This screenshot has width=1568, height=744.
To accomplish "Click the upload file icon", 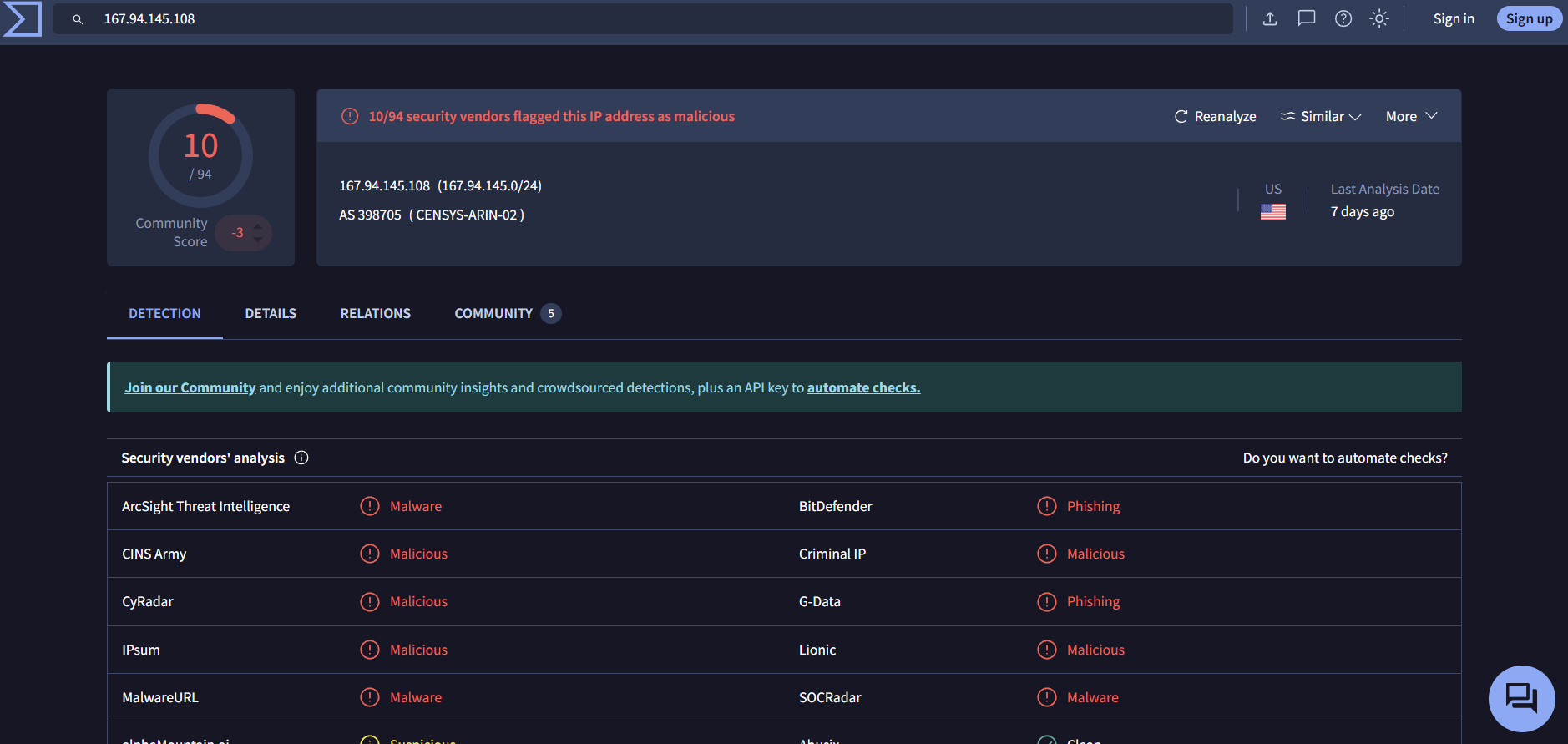I will point(1270,18).
